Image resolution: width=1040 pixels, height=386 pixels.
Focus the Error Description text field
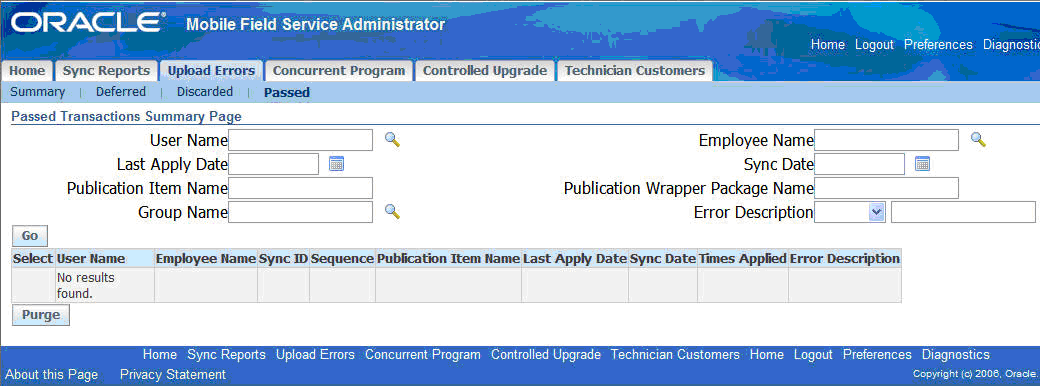tap(963, 212)
